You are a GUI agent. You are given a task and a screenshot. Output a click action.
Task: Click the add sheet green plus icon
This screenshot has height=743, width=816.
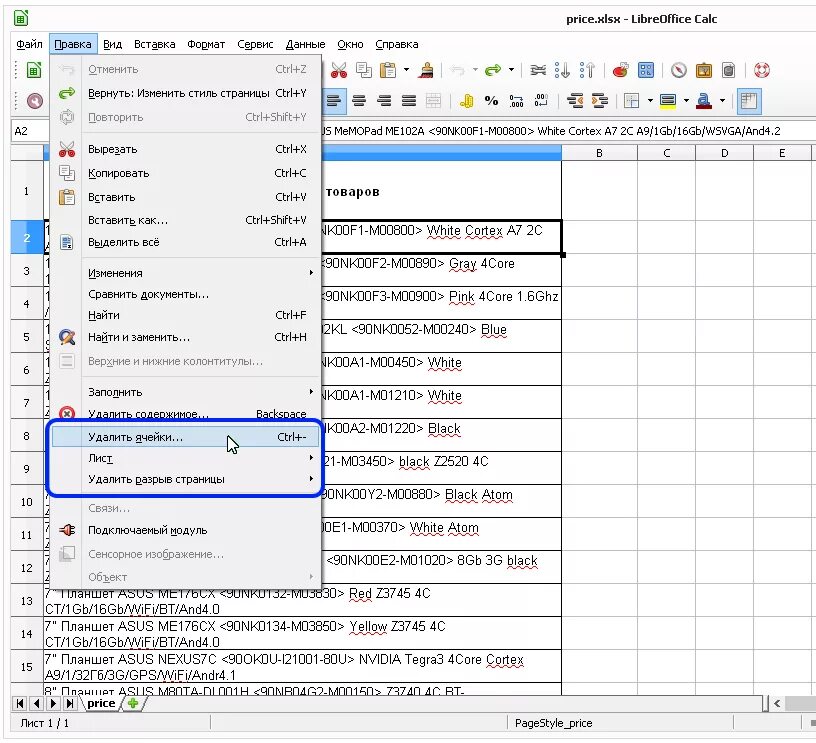click(x=133, y=703)
